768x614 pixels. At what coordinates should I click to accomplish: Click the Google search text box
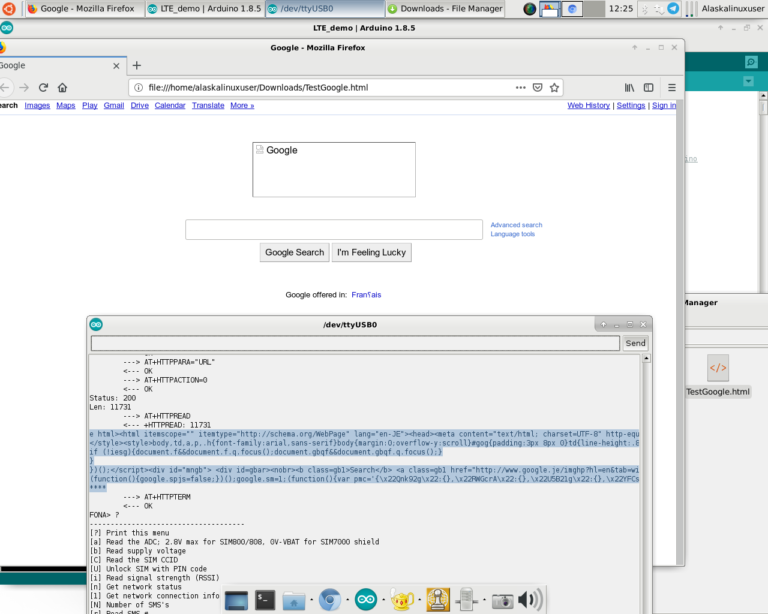click(334, 230)
